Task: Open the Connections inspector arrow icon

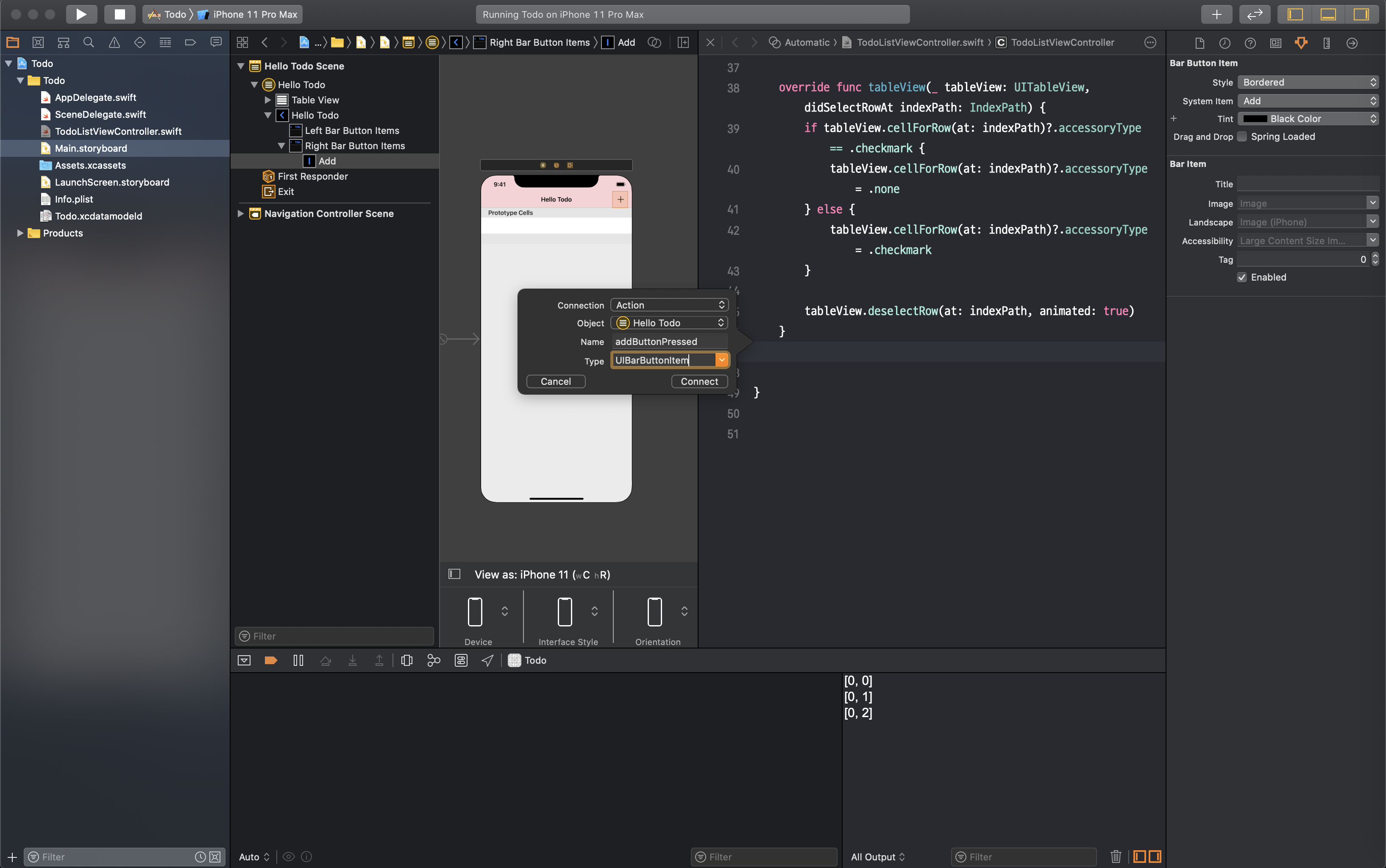Action: pos(1352,43)
